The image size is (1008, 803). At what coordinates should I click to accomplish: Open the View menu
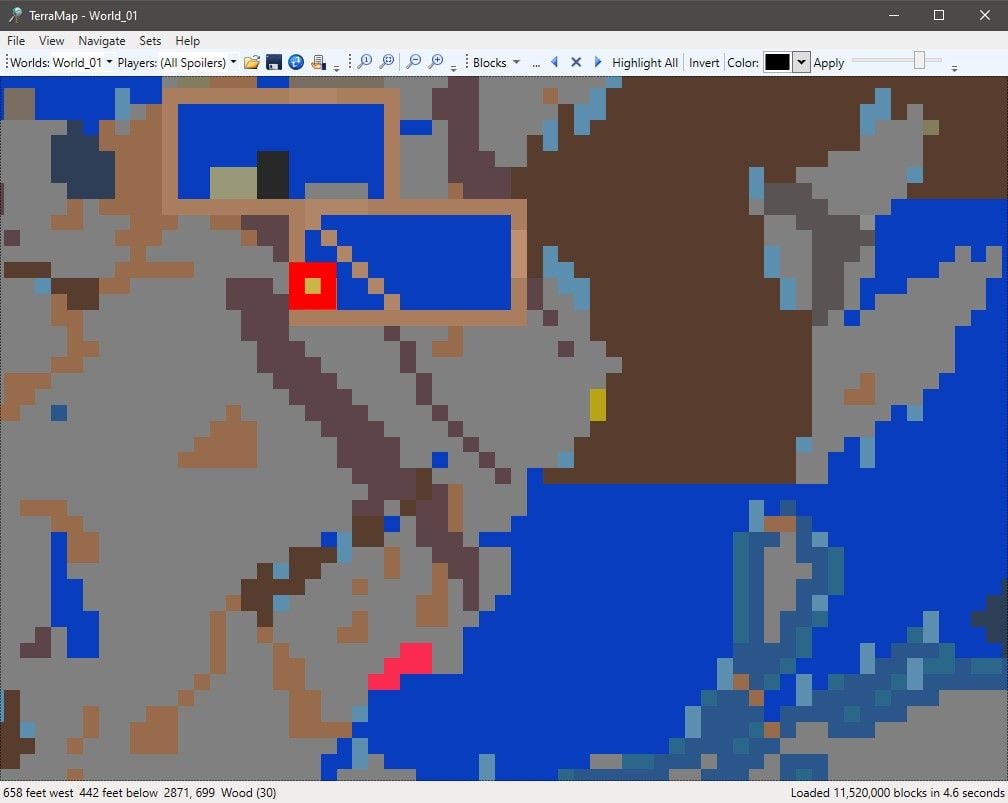click(51, 41)
